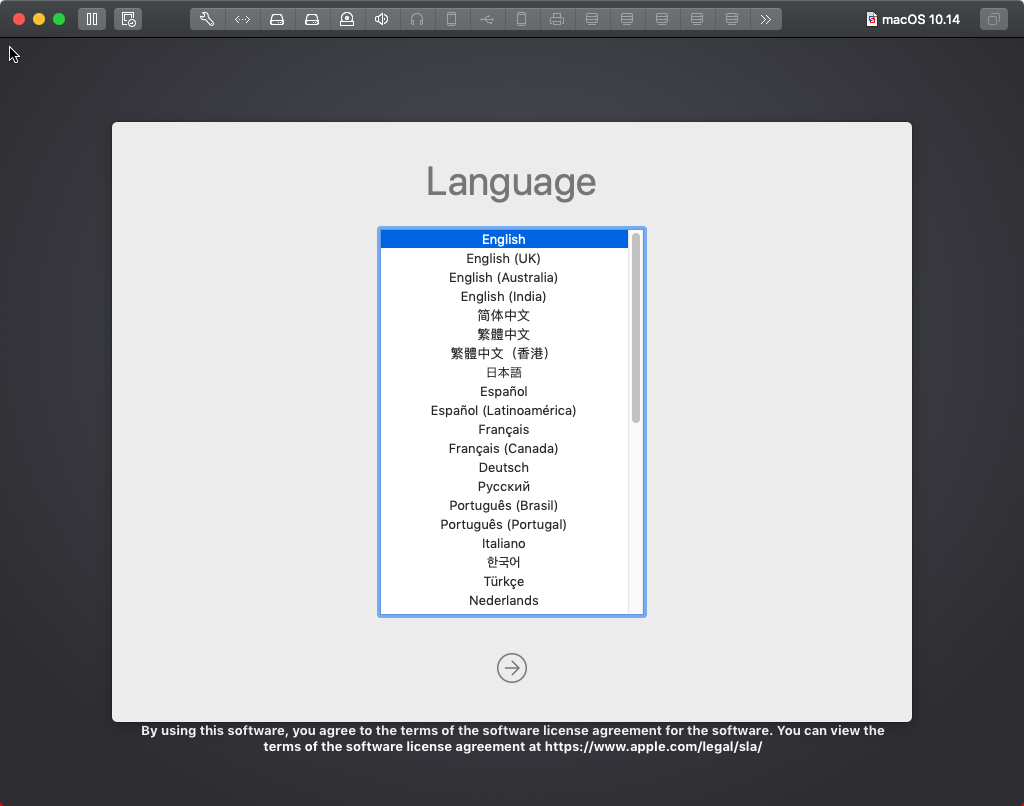Click the webcam capture device icon

click(347, 19)
